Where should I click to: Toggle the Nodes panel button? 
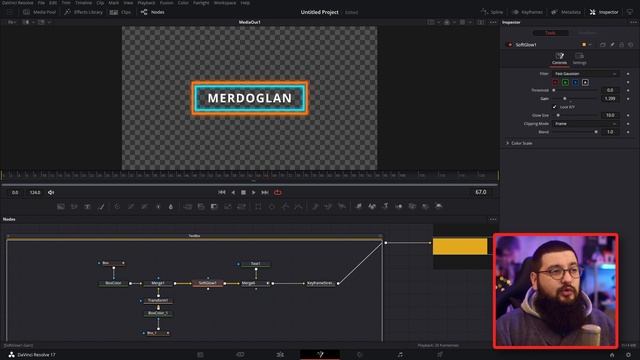tap(152, 12)
